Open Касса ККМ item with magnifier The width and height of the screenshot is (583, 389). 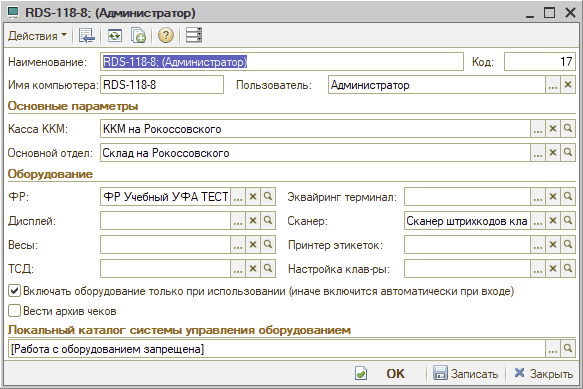568,129
